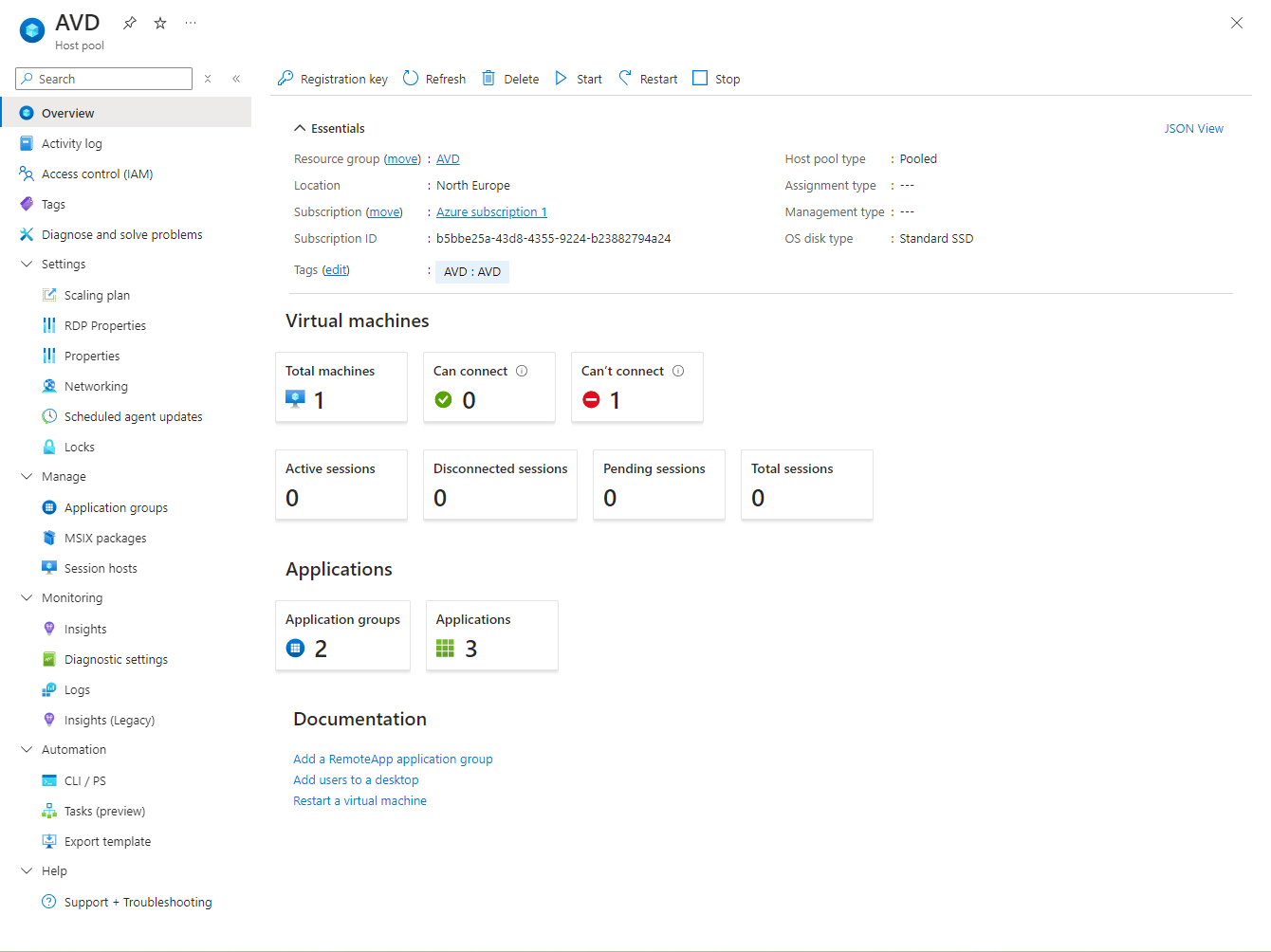
Task: Open Diagnose and solve problems
Action: [x=125, y=234]
